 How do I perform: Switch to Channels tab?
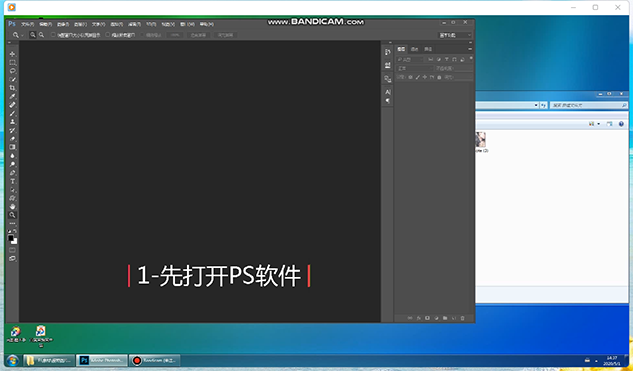coord(414,49)
